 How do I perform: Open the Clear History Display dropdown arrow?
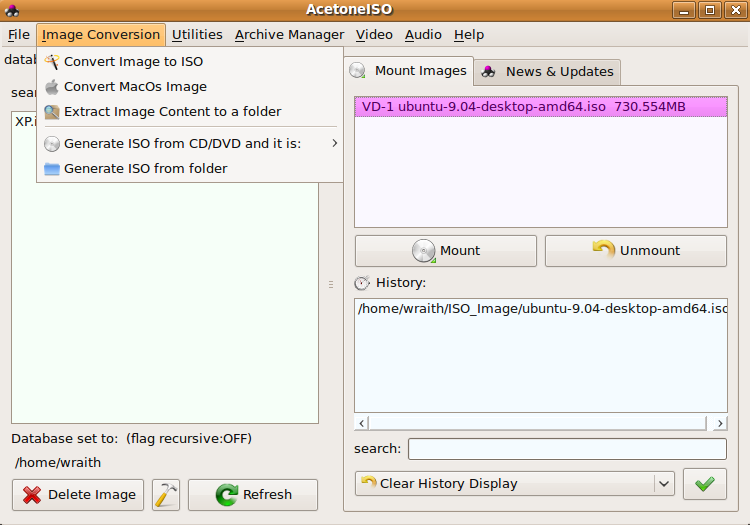pyautogui.click(x=664, y=484)
